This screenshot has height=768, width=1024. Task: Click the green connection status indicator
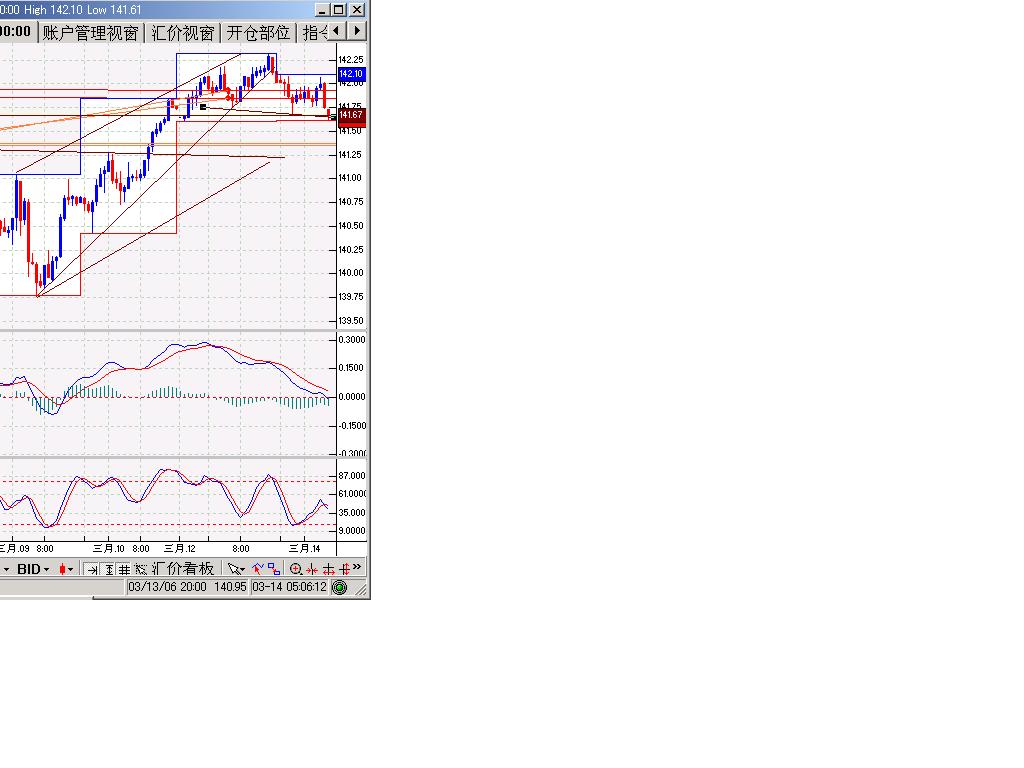tap(340, 587)
